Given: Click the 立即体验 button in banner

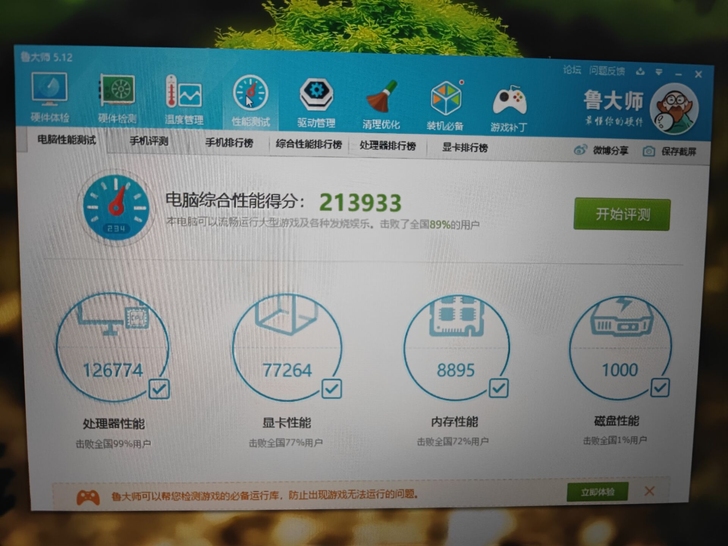Looking at the screenshot, I should [x=598, y=492].
